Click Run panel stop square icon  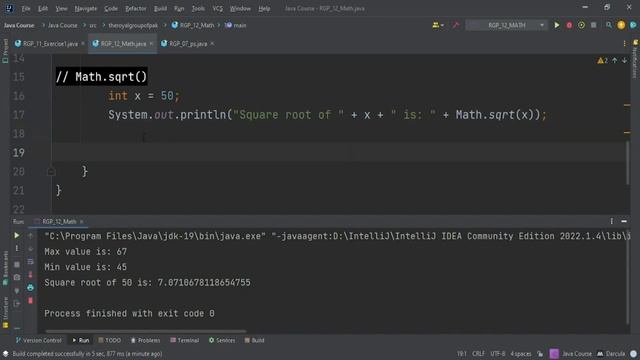click(17, 264)
